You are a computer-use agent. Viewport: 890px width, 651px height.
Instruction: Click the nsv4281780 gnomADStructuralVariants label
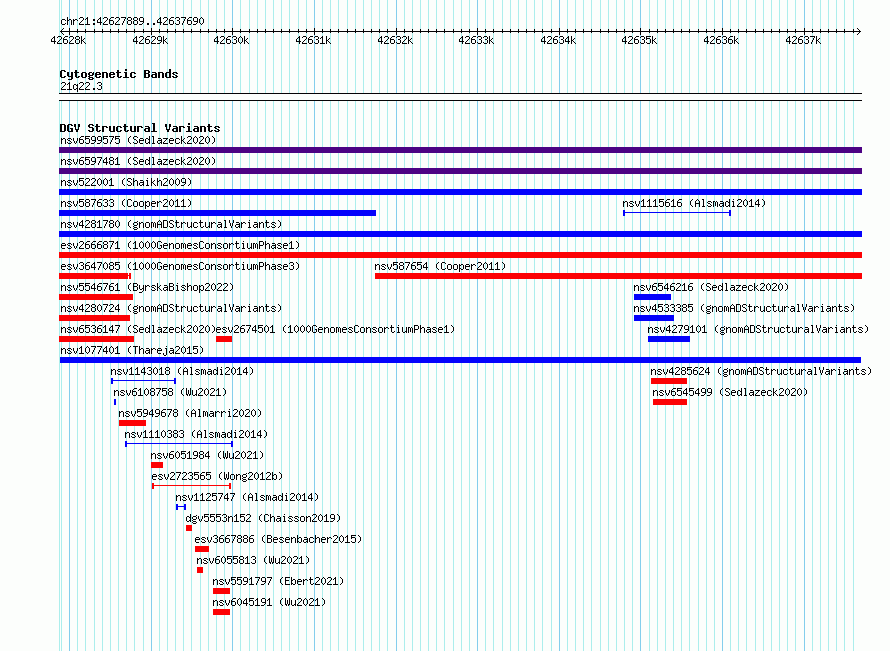point(171,224)
